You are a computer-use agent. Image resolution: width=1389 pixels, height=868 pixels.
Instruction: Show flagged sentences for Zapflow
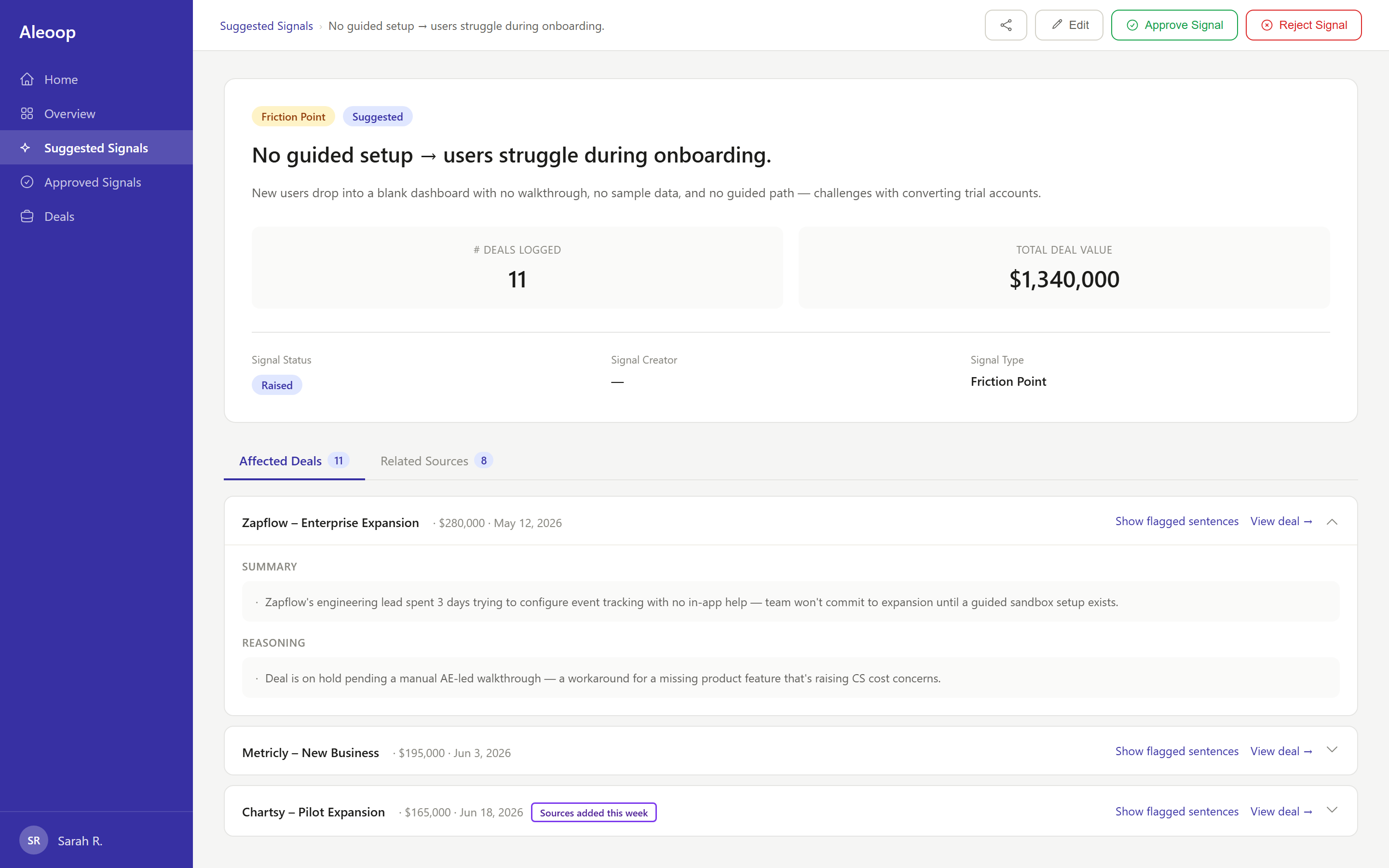coord(1177,521)
